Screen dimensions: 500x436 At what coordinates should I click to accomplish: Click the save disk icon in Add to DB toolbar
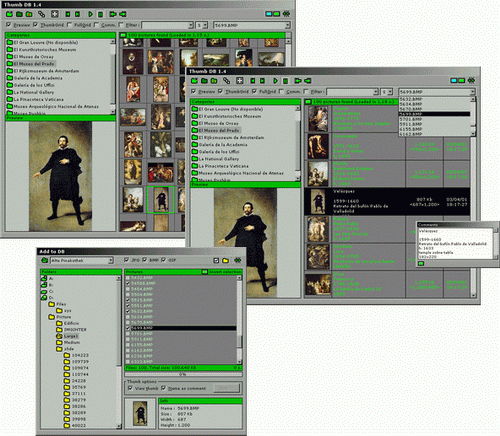(x=216, y=260)
